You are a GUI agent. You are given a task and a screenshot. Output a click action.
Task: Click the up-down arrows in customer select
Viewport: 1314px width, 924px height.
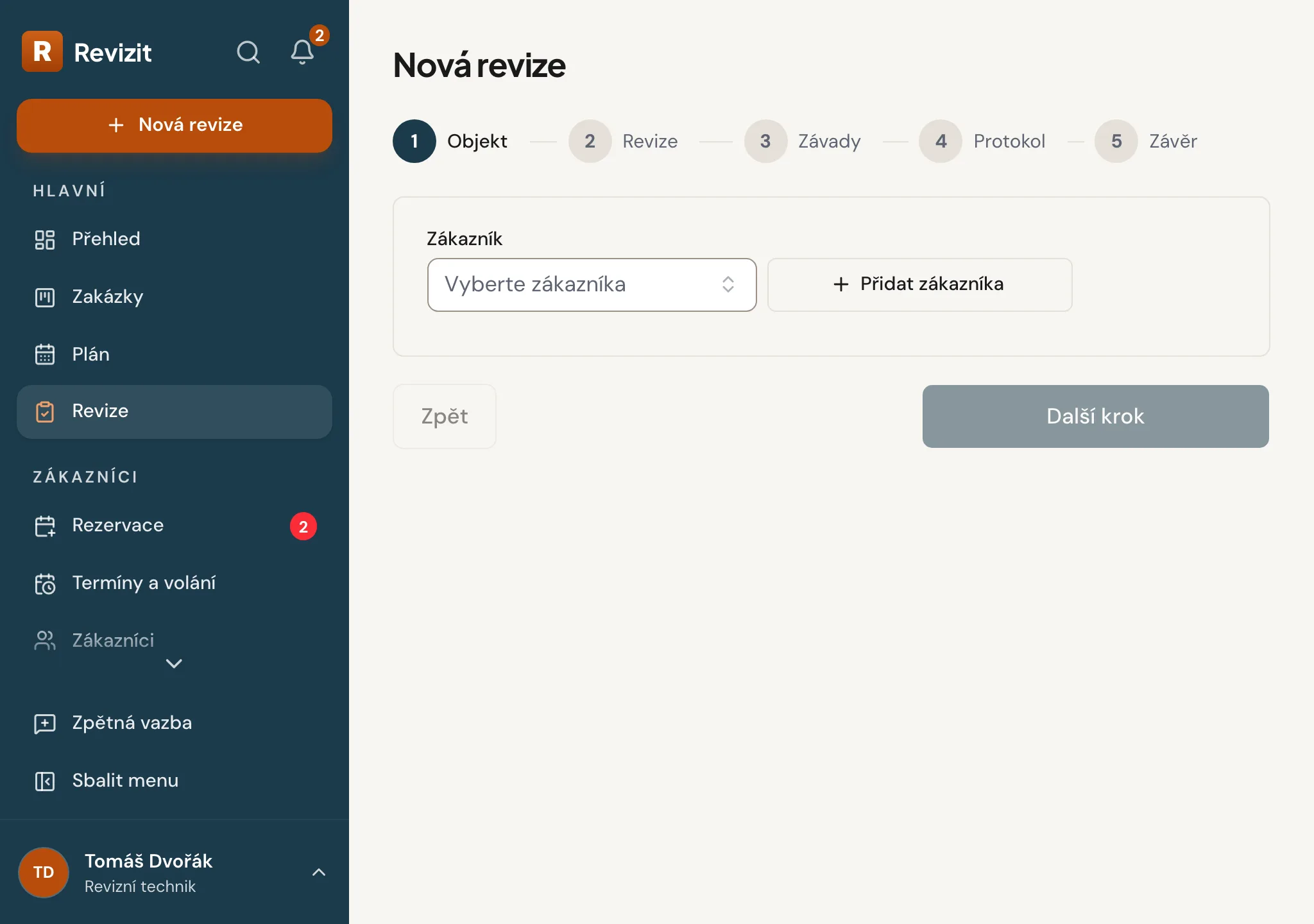[x=728, y=284]
